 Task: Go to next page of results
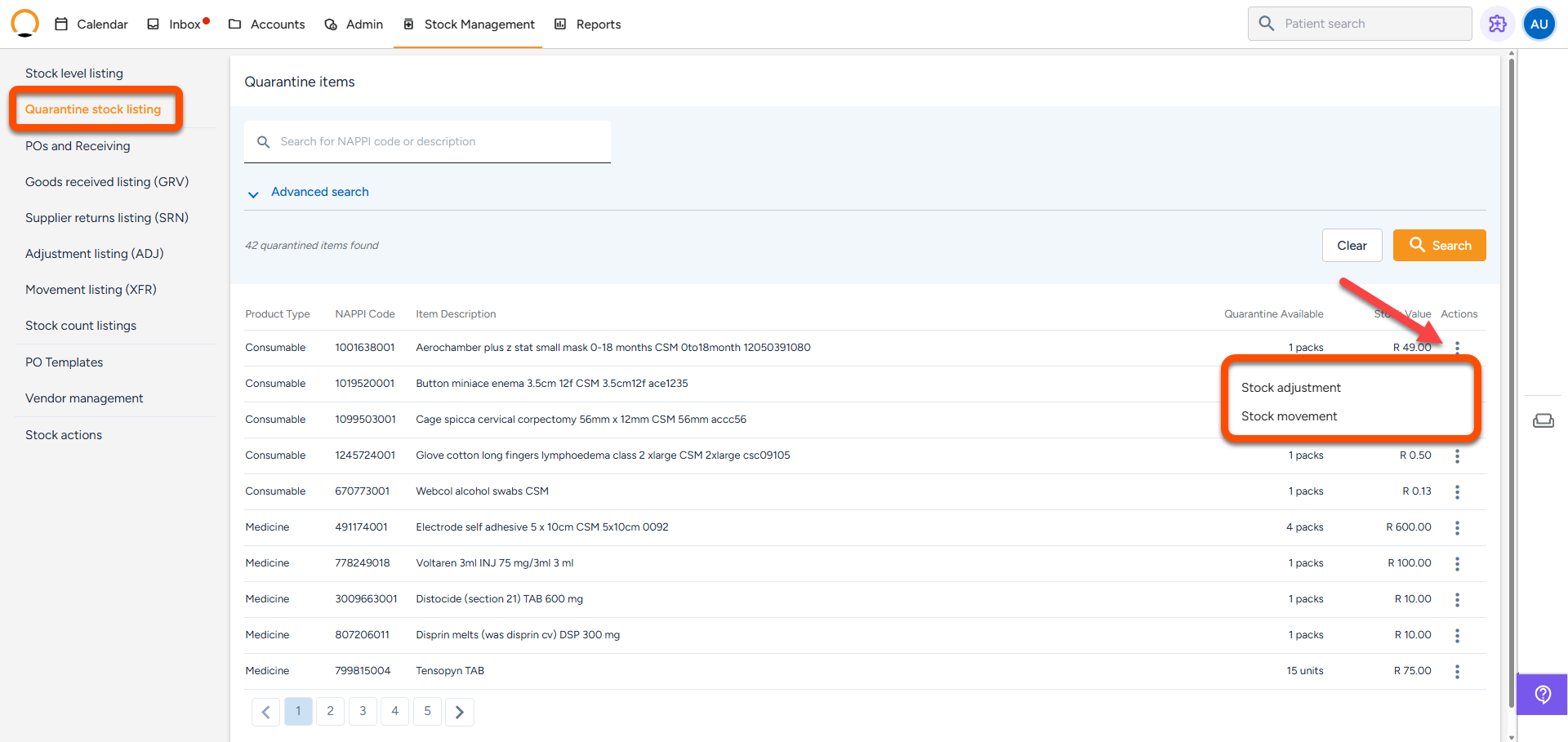[x=460, y=712]
